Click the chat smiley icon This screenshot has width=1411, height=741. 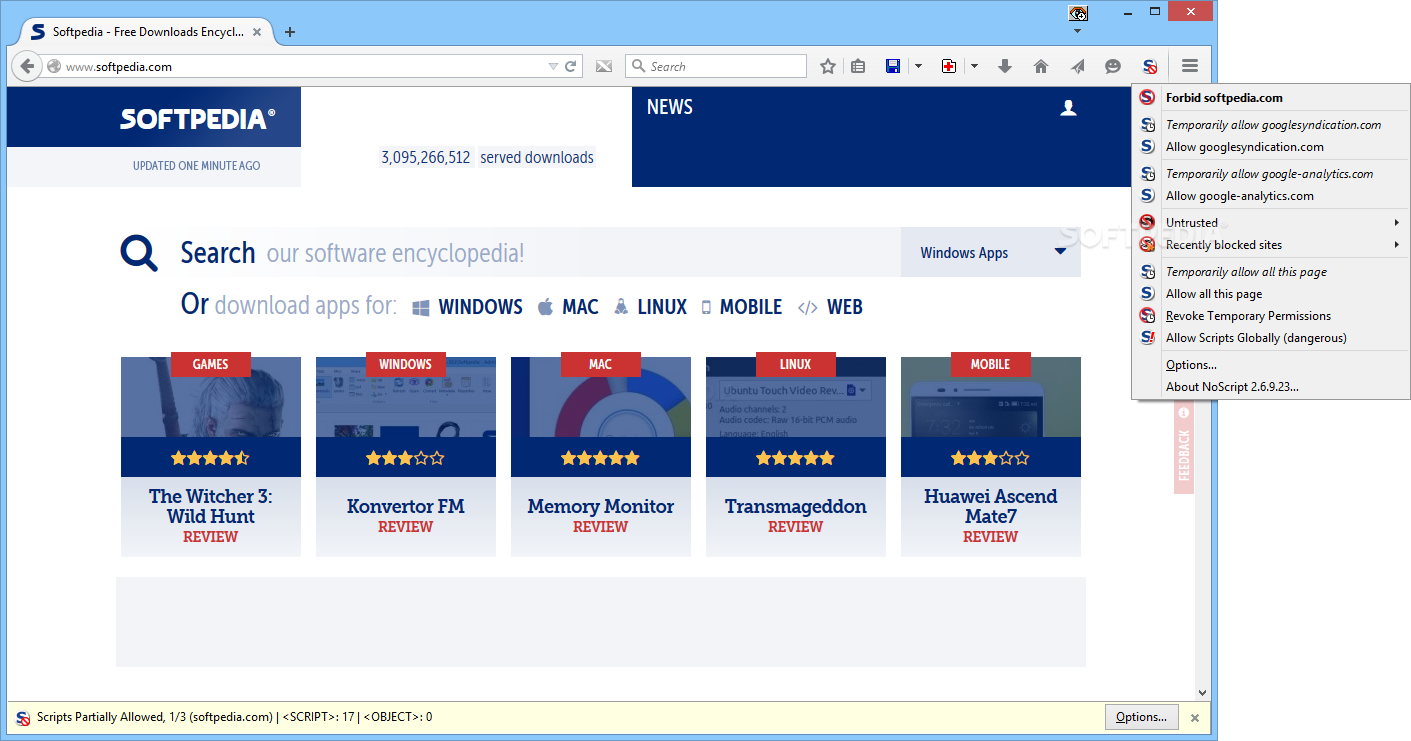[x=1113, y=66]
